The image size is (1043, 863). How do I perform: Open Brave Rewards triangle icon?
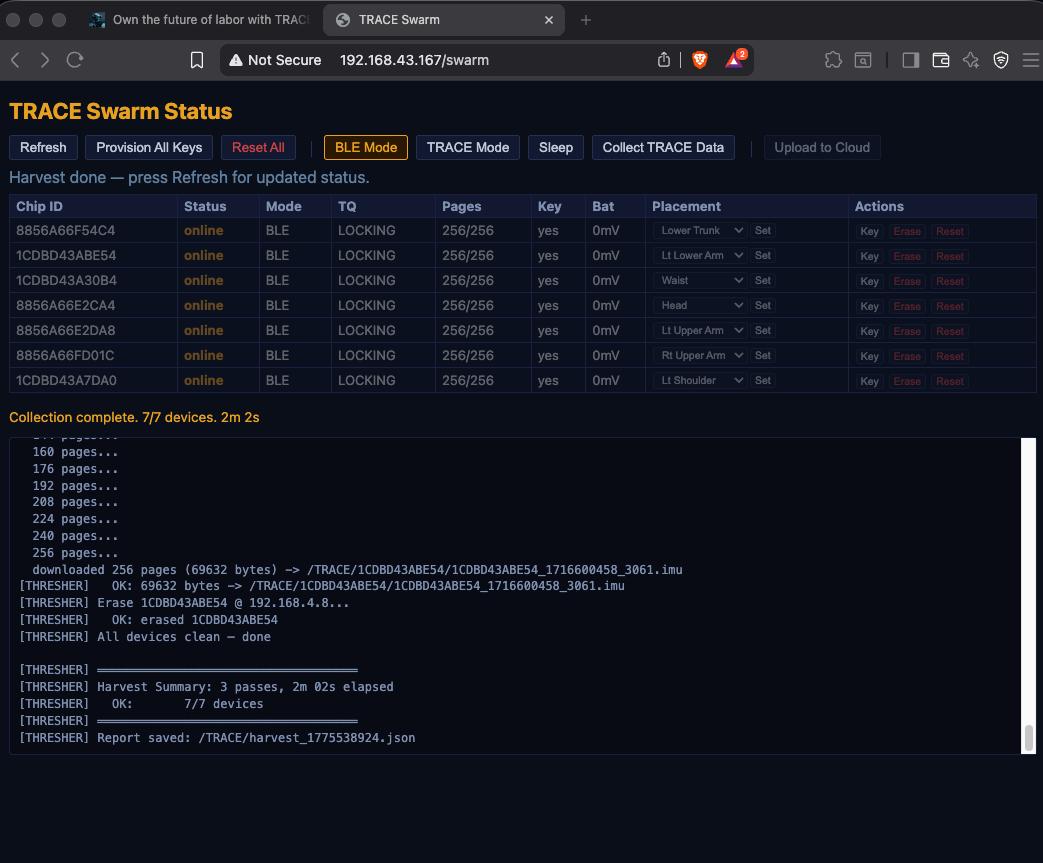pos(734,60)
